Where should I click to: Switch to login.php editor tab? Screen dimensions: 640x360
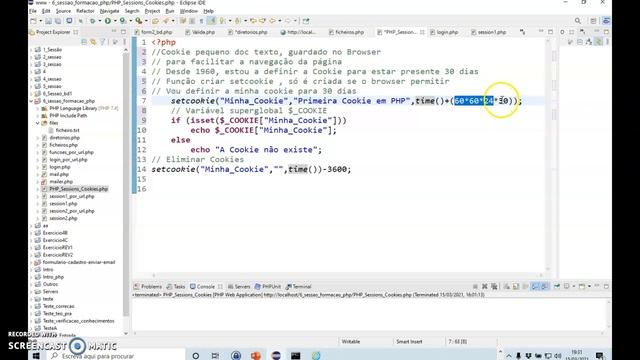point(444,32)
